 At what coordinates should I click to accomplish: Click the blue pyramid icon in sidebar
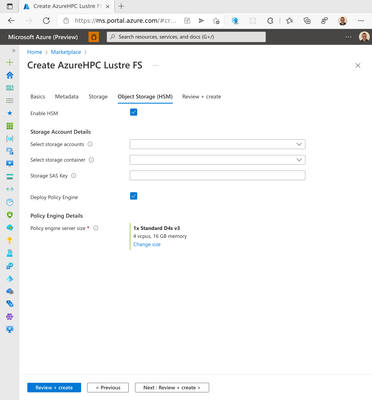point(10,278)
